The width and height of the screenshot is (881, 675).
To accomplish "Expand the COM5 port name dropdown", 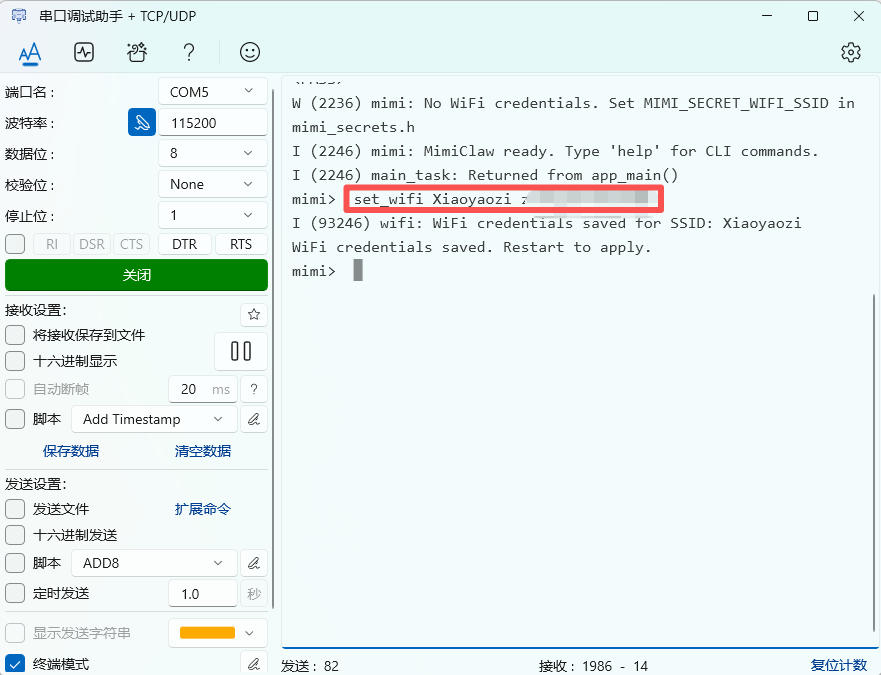I will tap(212, 92).
